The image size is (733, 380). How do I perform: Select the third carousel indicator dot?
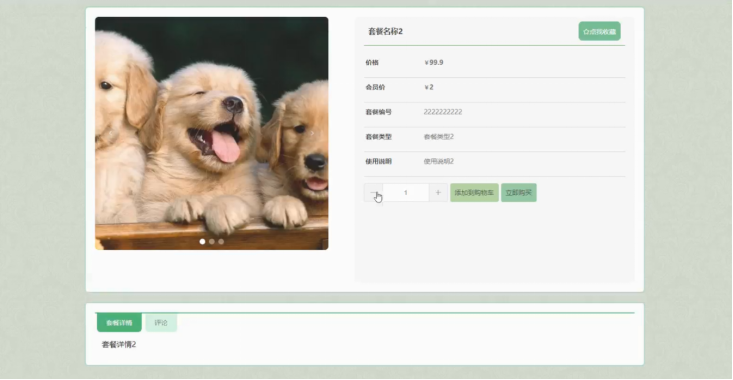click(221, 242)
